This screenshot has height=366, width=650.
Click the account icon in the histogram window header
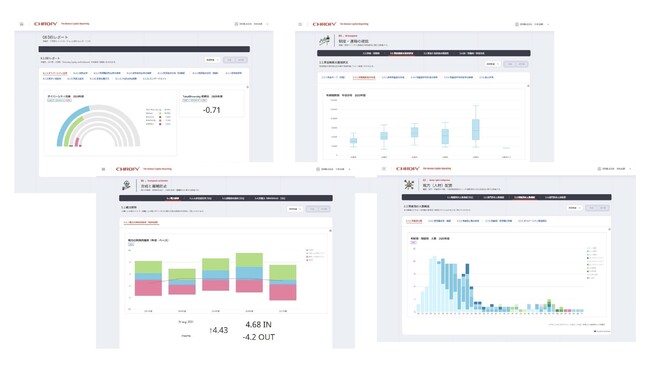point(599,169)
